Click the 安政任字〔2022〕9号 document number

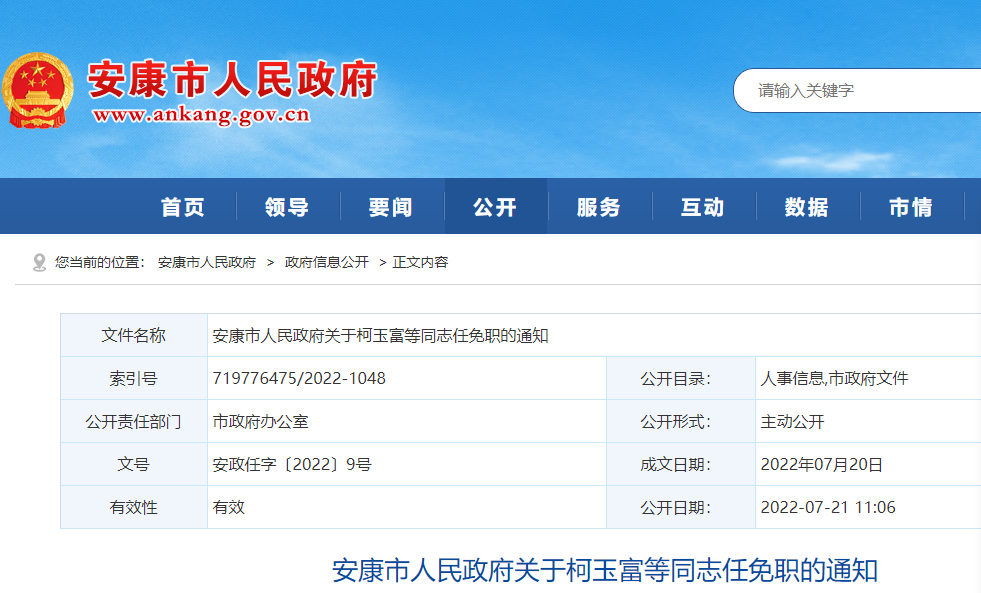pyautogui.click(x=292, y=464)
